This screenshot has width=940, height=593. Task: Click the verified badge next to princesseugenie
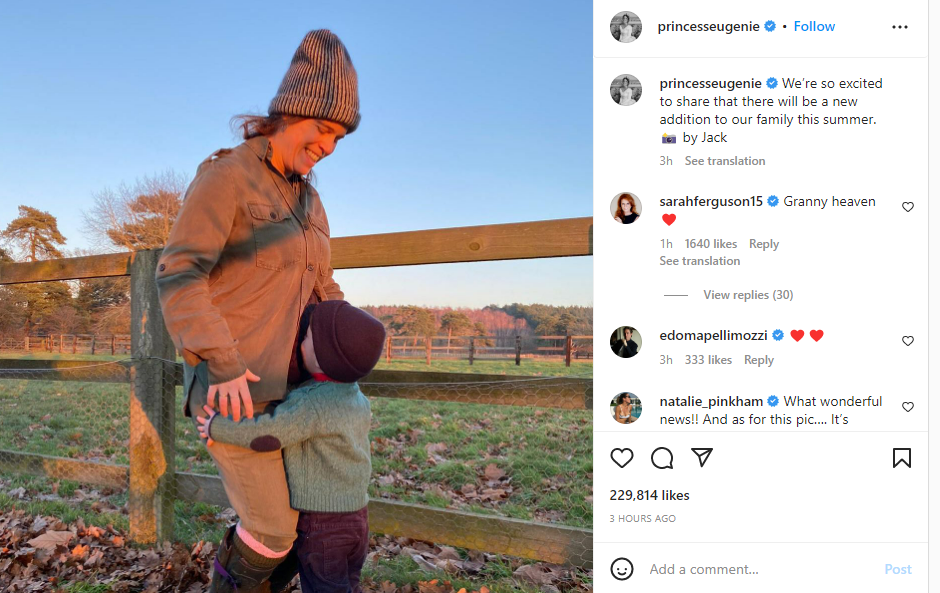click(770, 26)
